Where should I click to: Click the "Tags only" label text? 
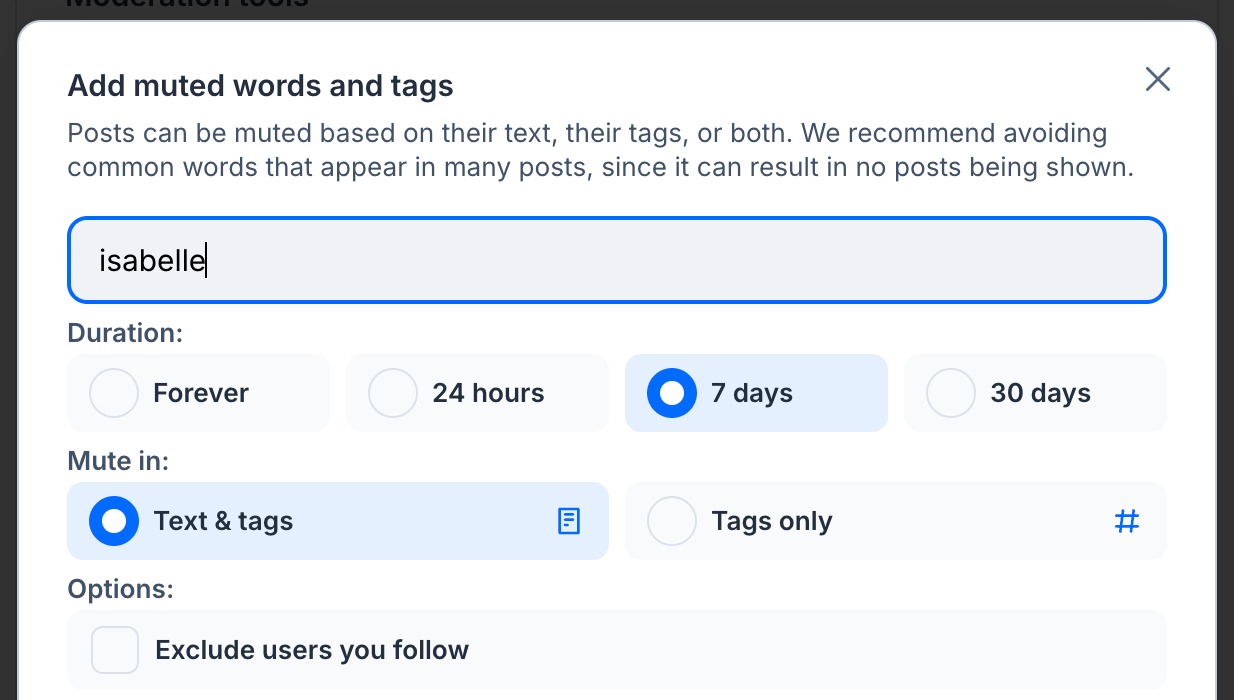coord(771,521)
